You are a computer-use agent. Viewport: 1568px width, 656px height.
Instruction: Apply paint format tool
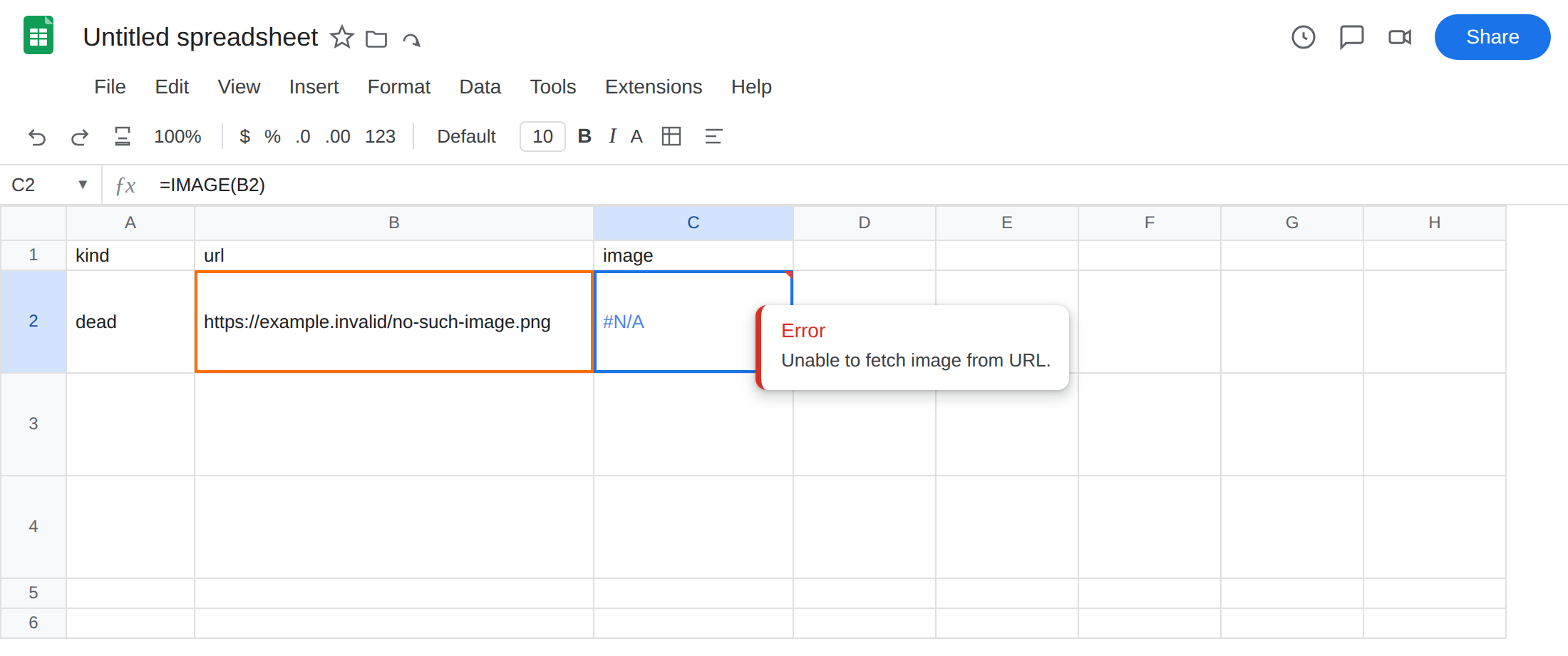(x=123, y=136)
